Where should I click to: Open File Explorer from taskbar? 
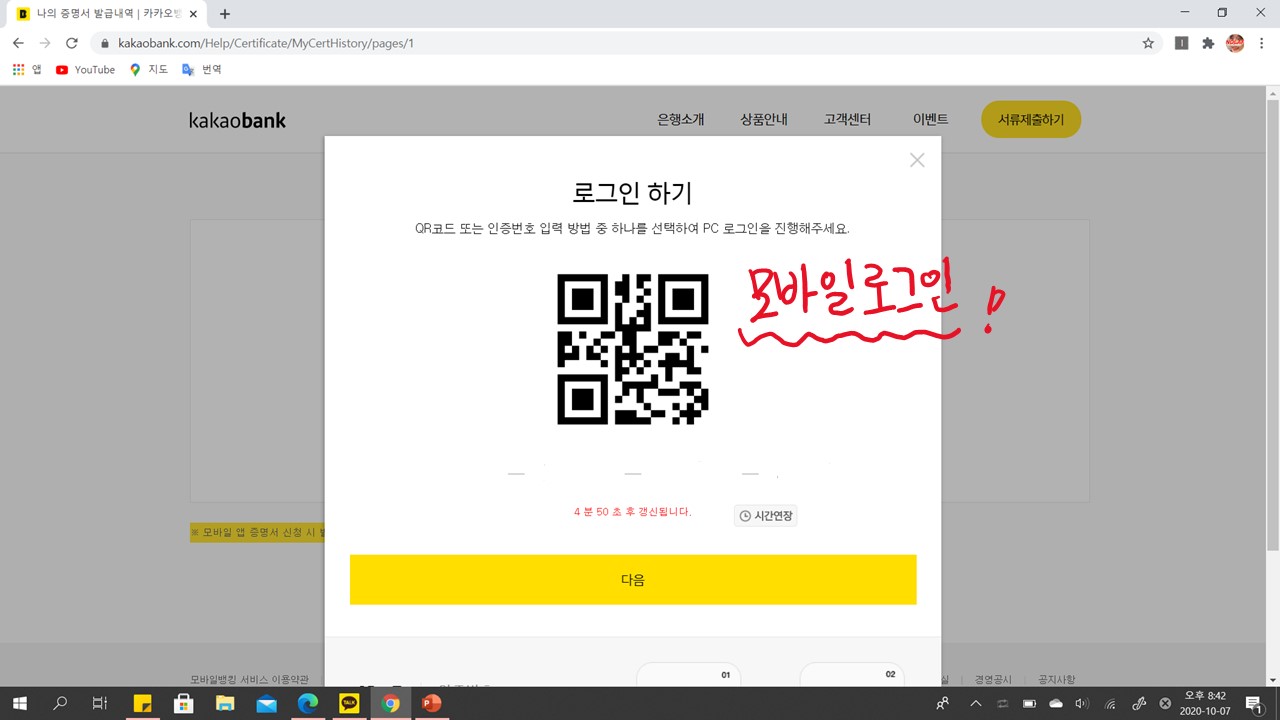click(225, 704)
